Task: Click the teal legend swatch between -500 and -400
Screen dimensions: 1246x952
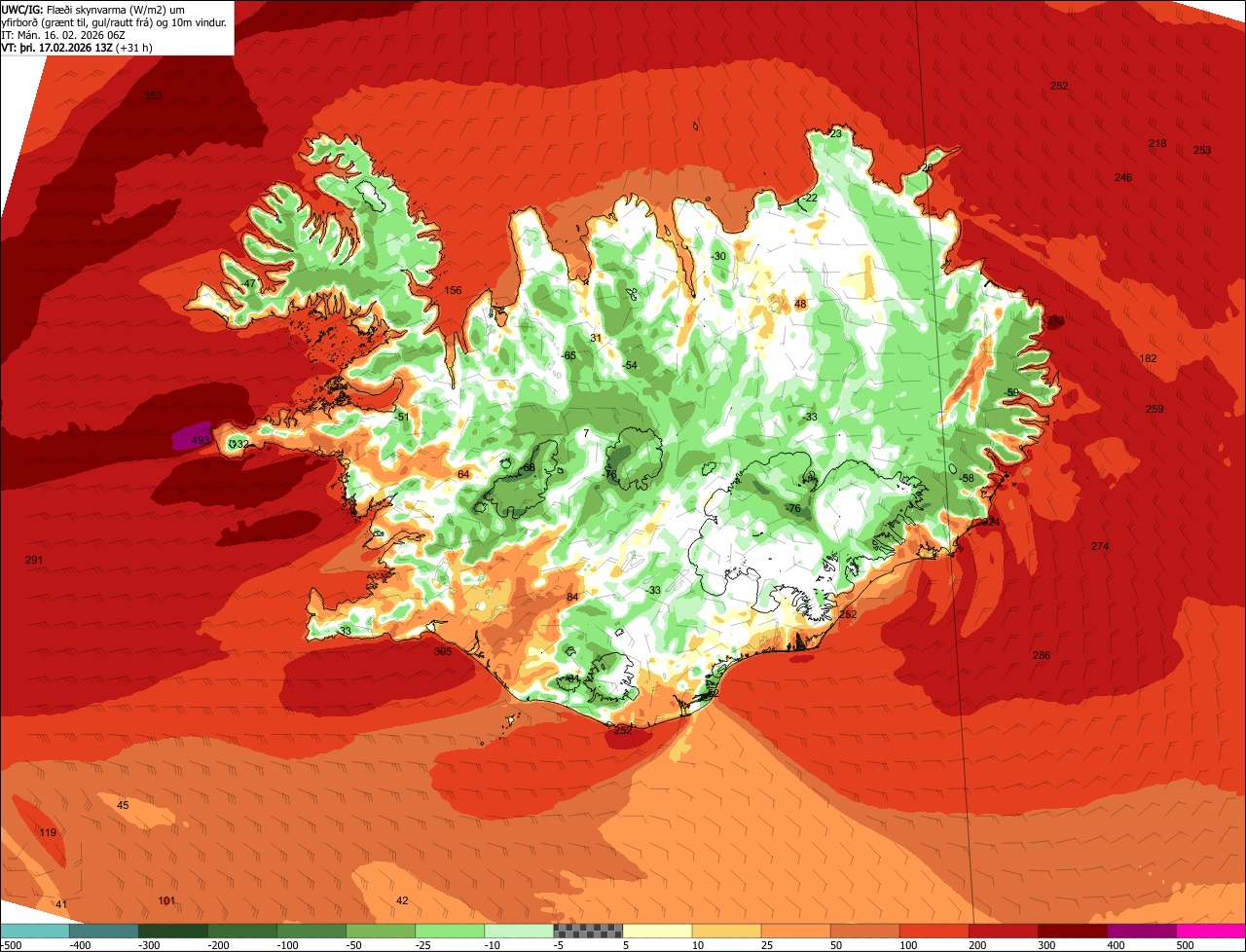Action: [x=34, y=931]
